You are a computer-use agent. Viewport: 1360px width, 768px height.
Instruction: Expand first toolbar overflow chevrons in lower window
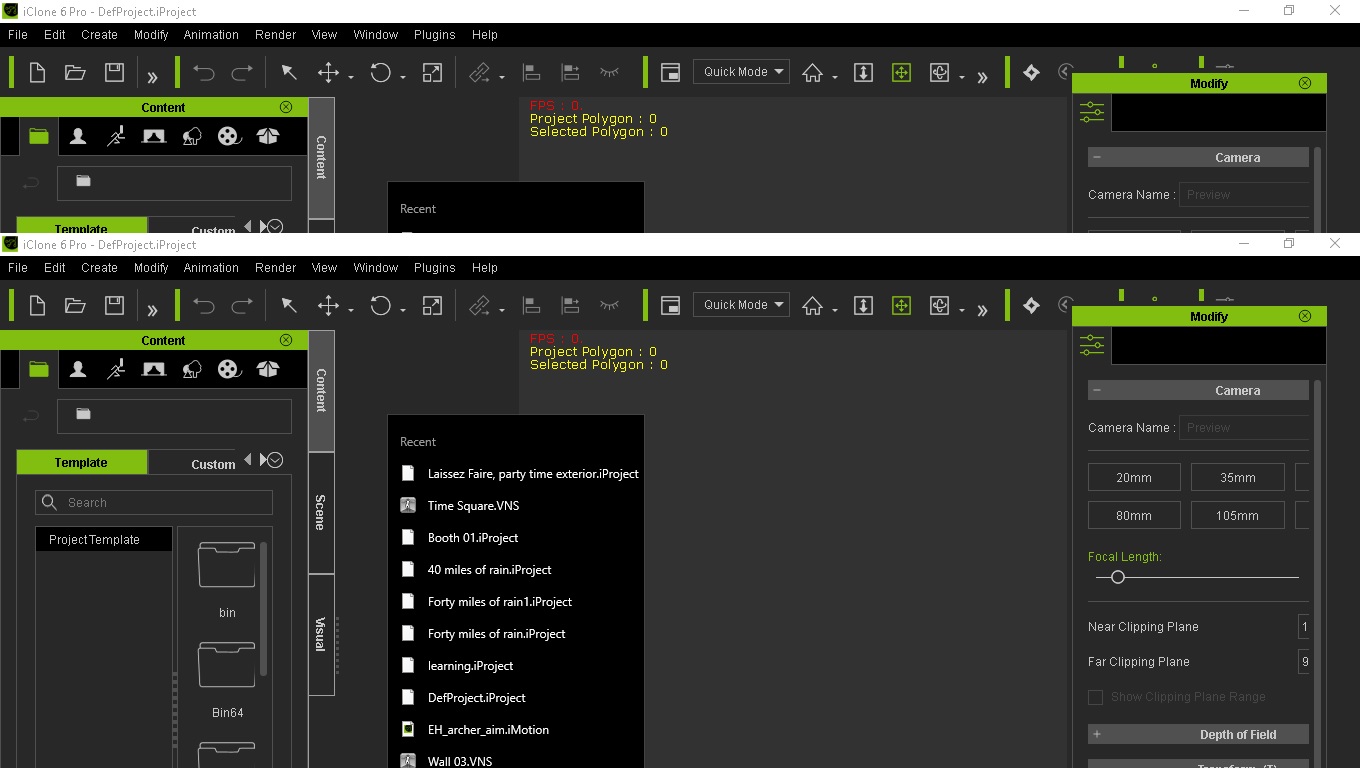[x=153, y=309]
